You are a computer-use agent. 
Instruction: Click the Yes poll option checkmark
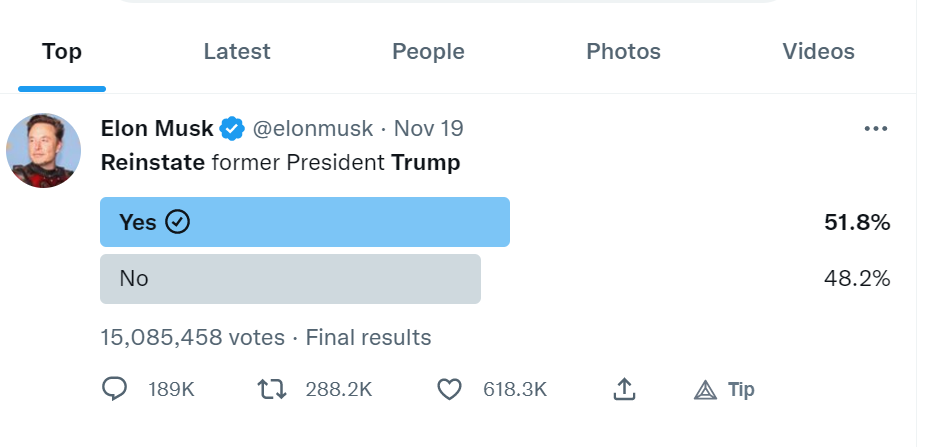click(x=178, y=222)
